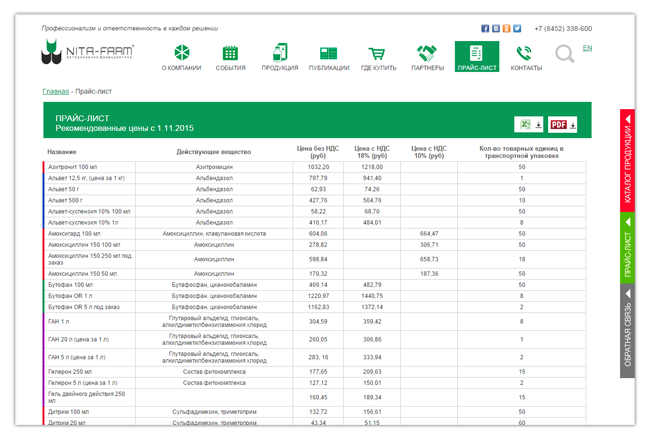Select the Альвет 500 г row name
The image size is (650, 438).
(x=65, y=201)
